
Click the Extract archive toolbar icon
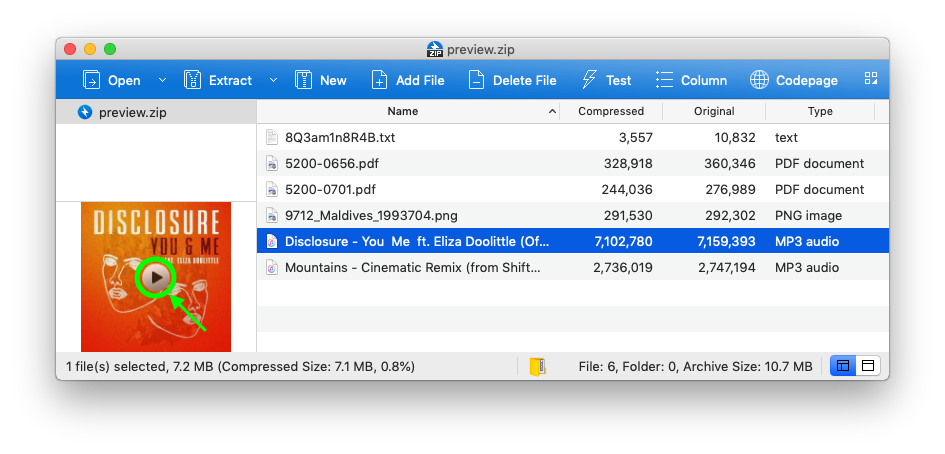tap(193, 80)
